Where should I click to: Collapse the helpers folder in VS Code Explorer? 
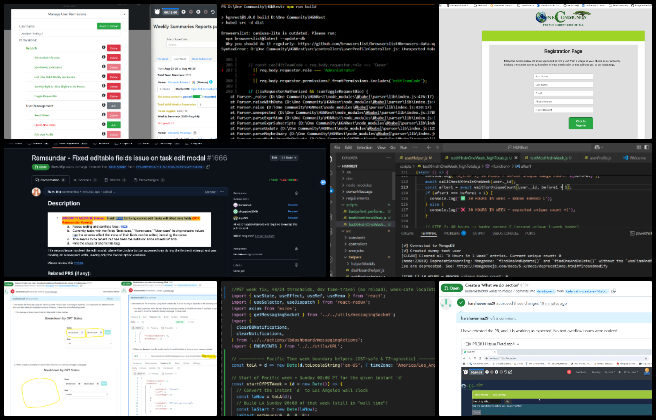pos(354,257)
